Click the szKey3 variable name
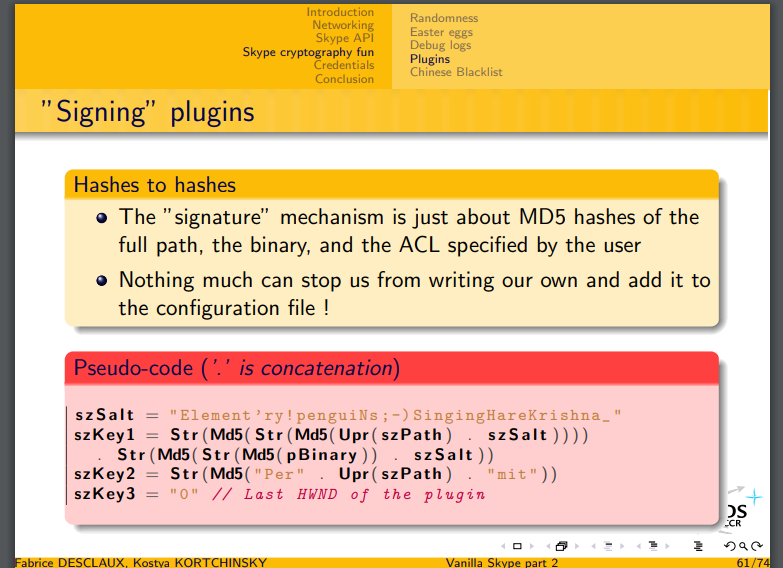 [x=104, y=495]
